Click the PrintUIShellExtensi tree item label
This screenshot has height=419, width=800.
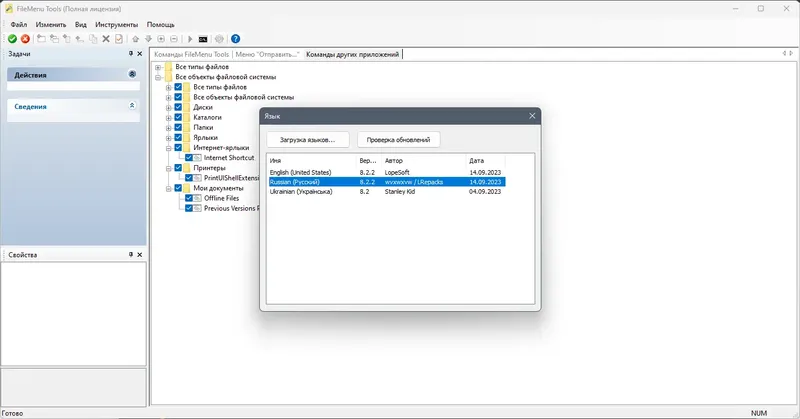coord(231,178)
